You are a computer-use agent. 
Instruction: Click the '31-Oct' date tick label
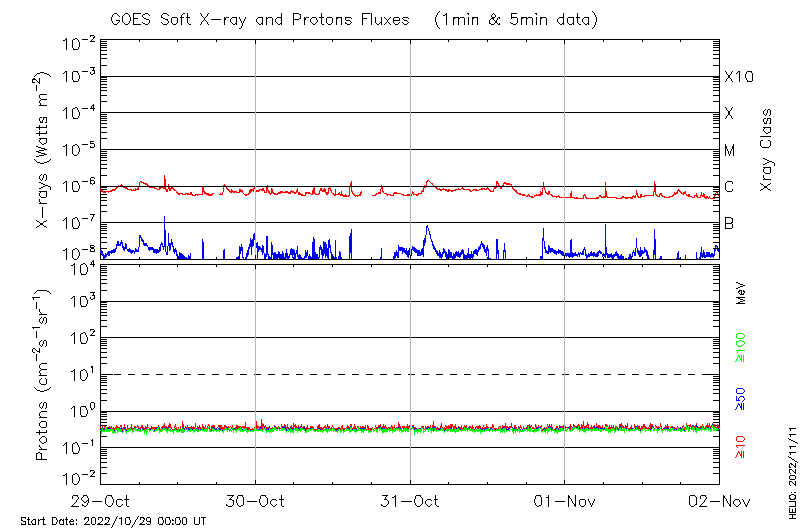[410, 500]
